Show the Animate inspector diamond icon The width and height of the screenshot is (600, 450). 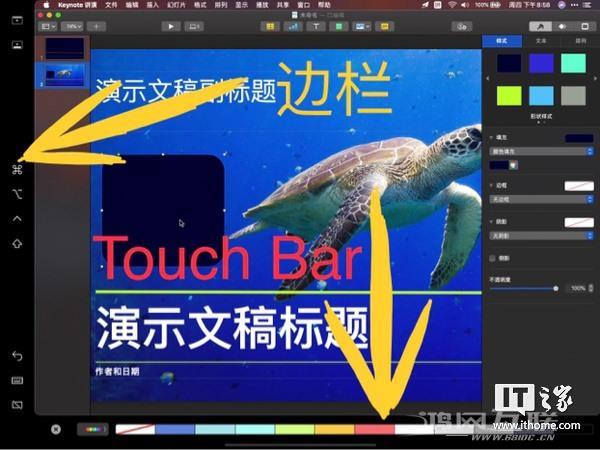[562, 26]
